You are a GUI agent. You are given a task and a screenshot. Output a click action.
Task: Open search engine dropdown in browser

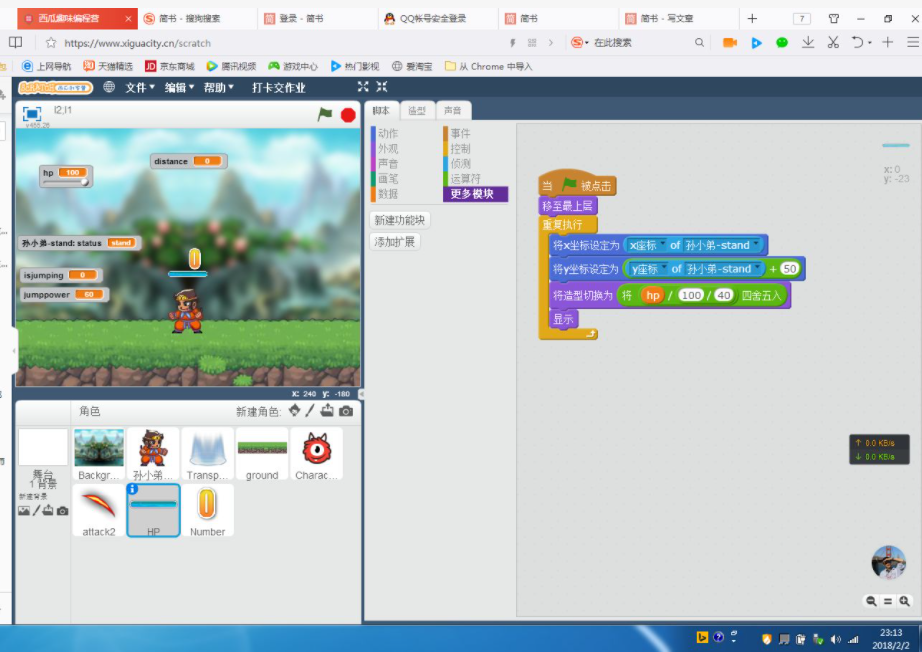(587, 43)
